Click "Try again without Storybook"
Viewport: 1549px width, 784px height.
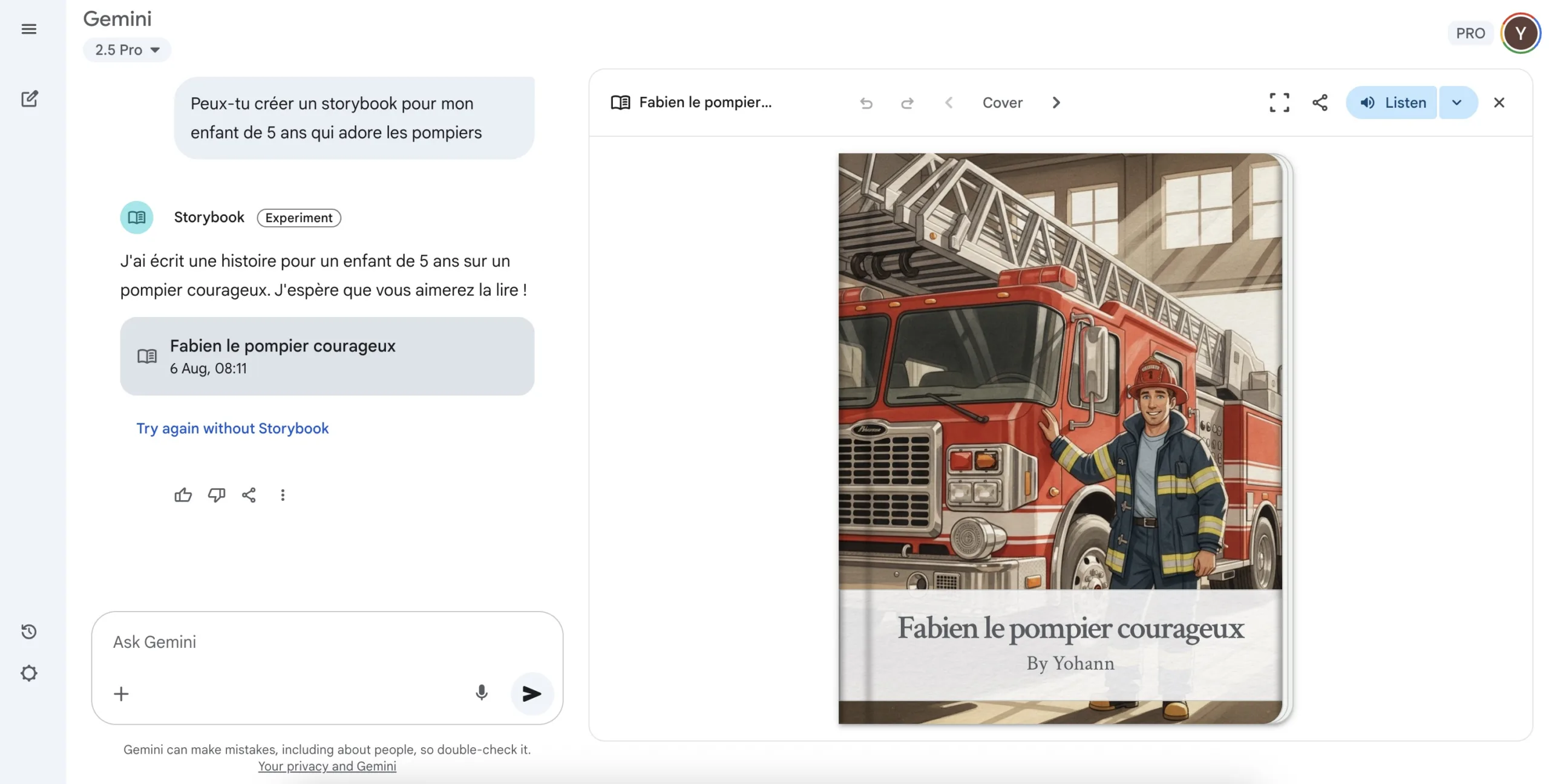point(232,428)
